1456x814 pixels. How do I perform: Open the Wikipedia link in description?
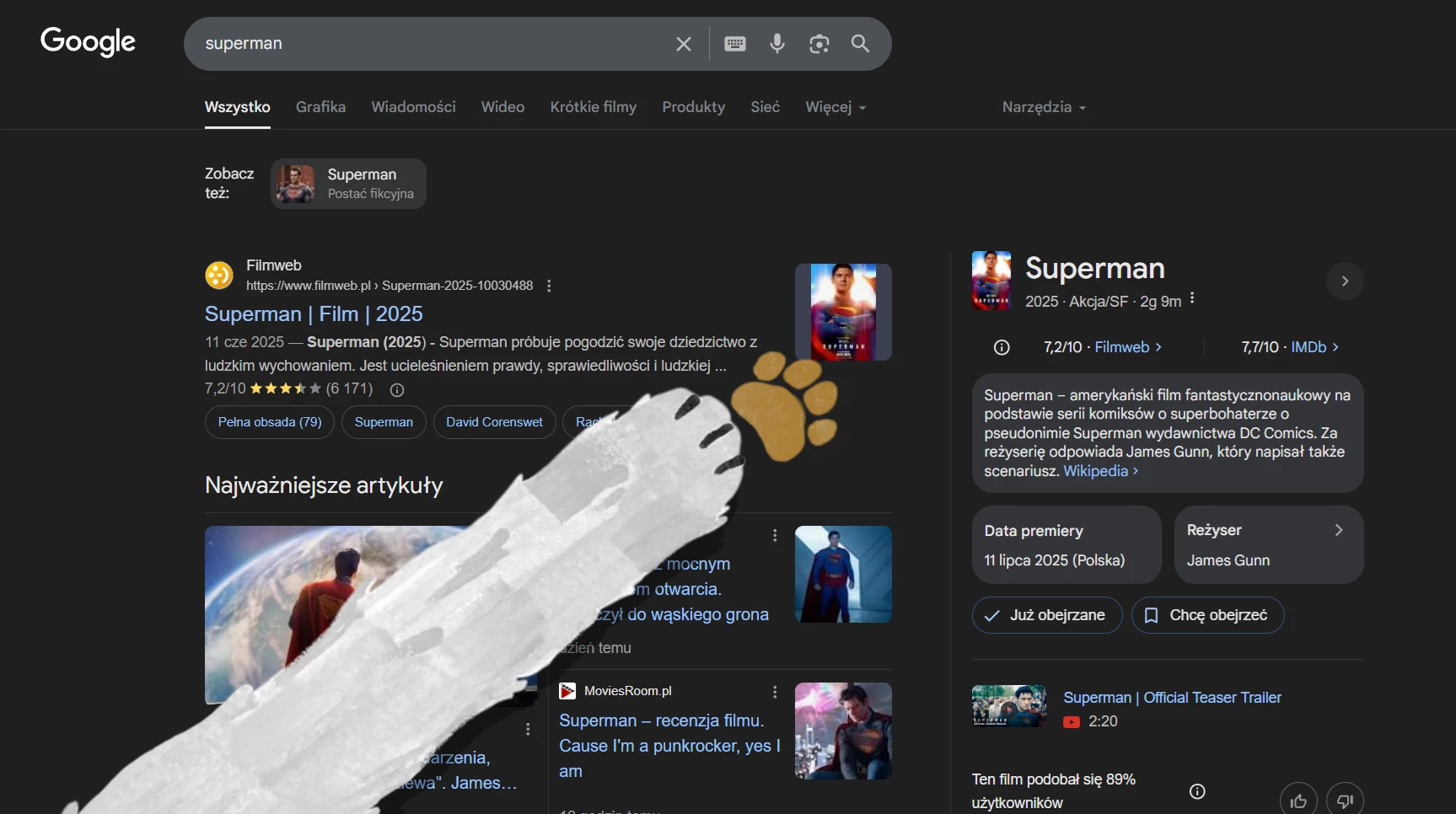(1100, 471)
